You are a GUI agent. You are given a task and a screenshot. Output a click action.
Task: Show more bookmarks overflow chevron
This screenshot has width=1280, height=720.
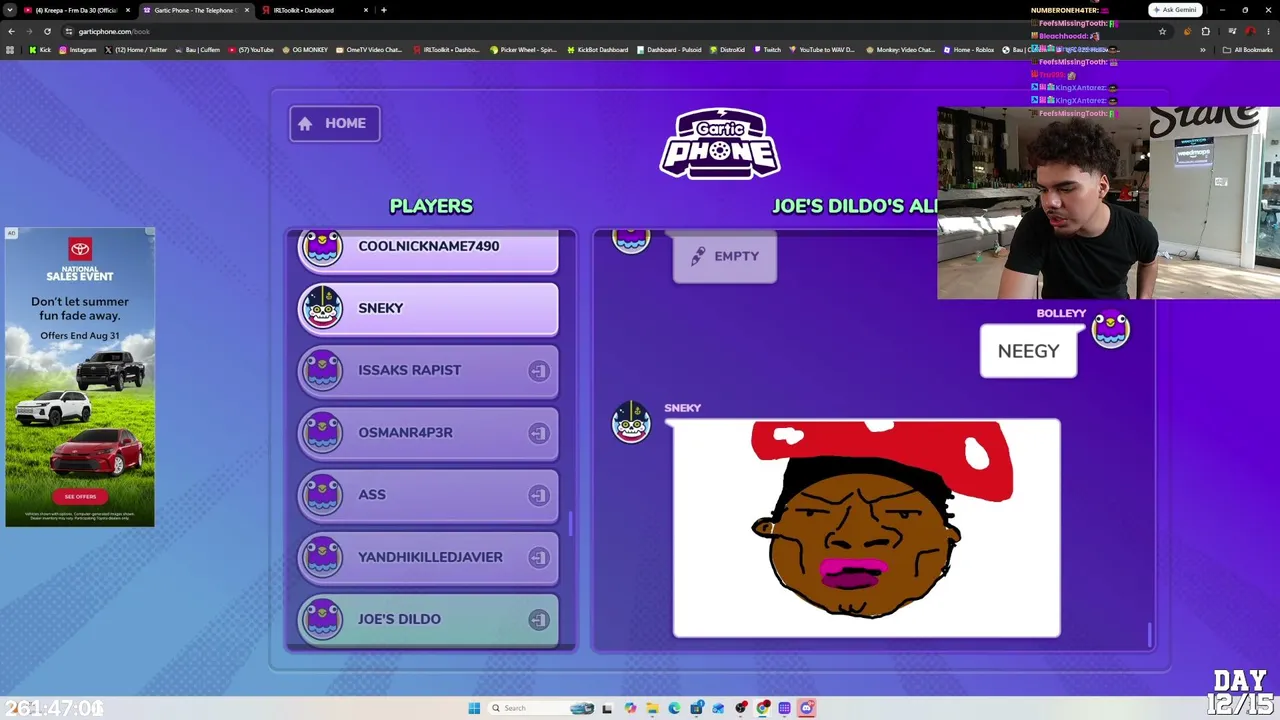point(1203,50)
